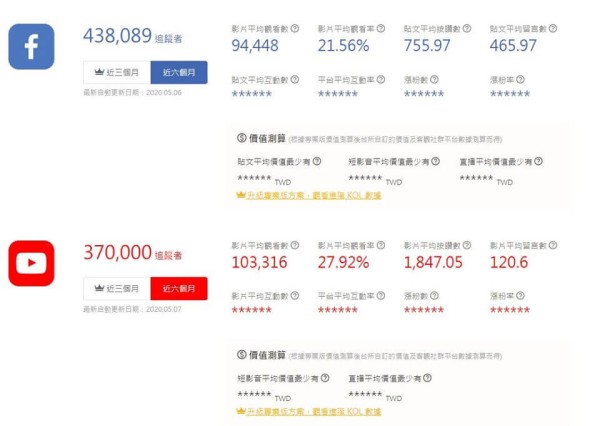Screen dimensions: 600x426
Task: Open help icon beside Facebook 短影音平均價值最少有
Action: [x=435, y=162]
